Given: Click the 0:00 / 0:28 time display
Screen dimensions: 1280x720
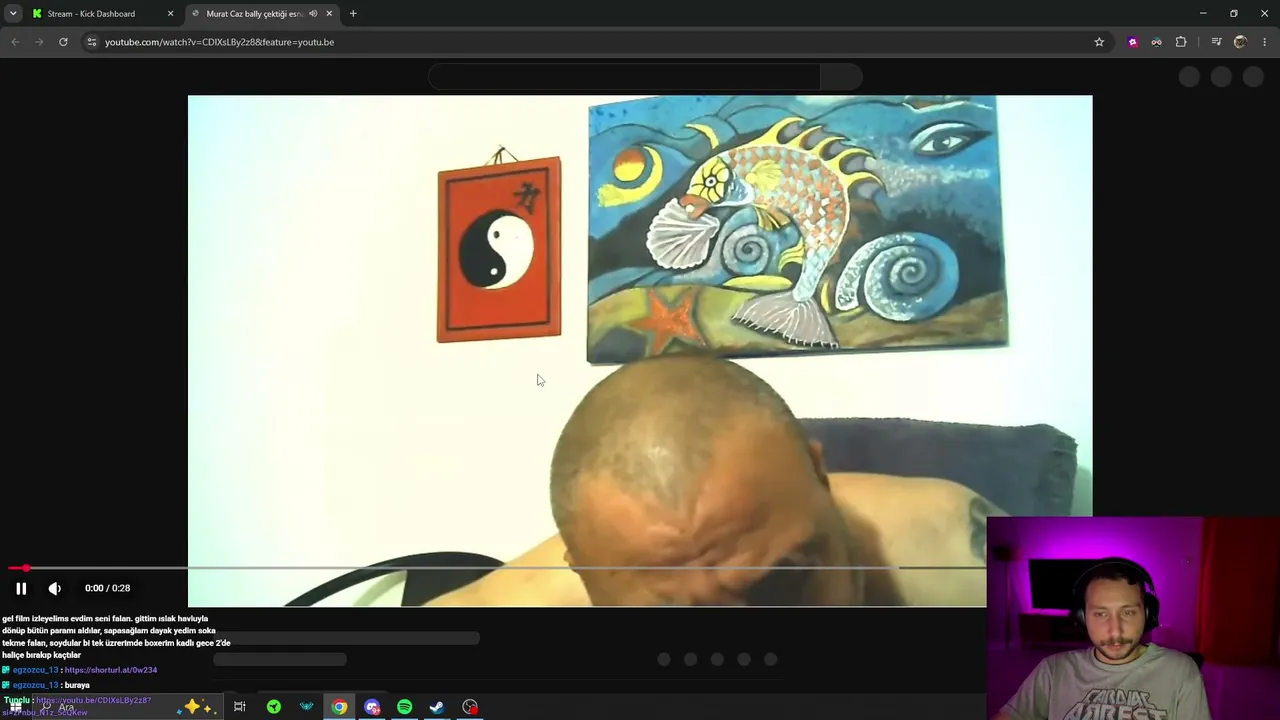Looking at the screenshot, I should click(108, 588).
